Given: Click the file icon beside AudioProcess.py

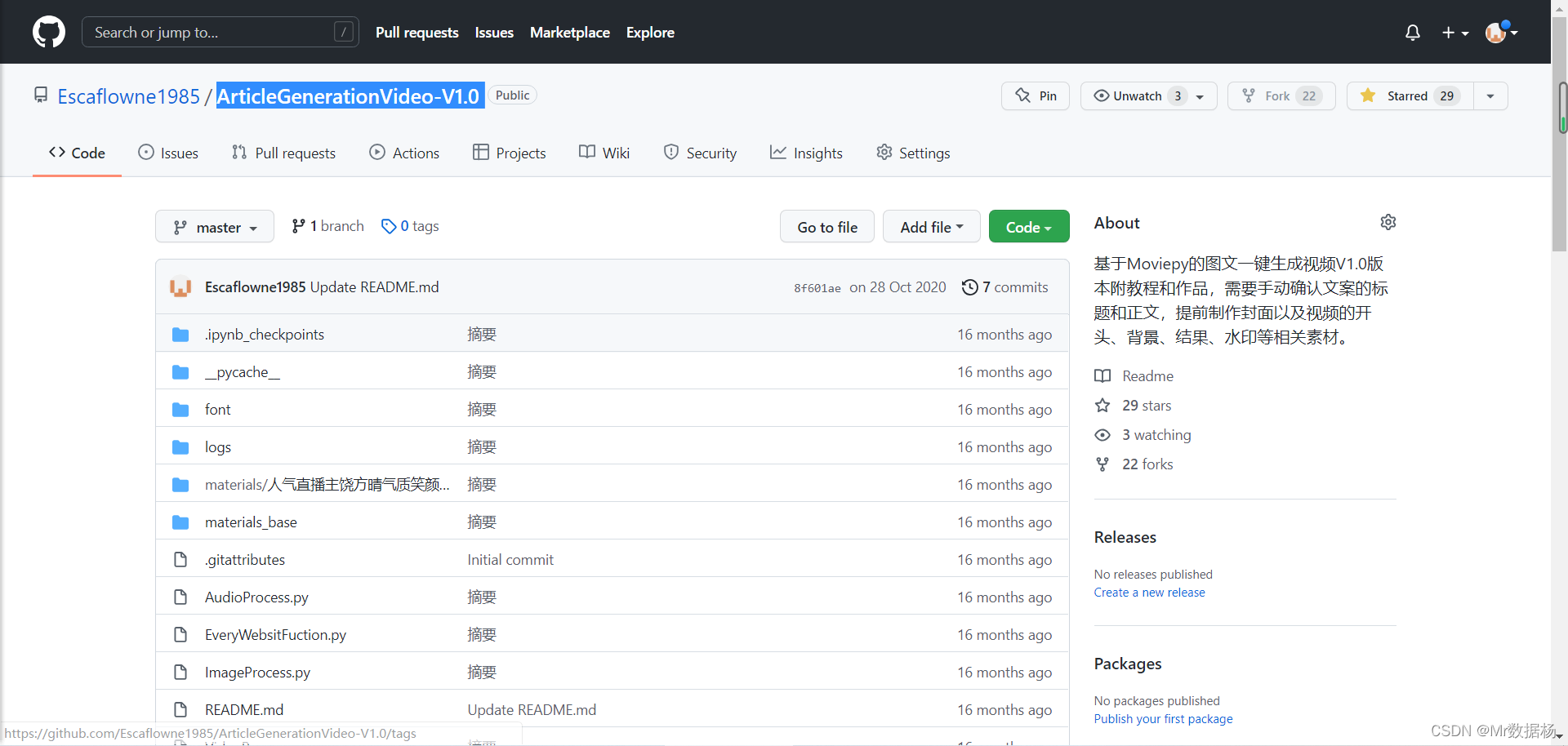Looking at the screenshot, I should pos(180,597).
